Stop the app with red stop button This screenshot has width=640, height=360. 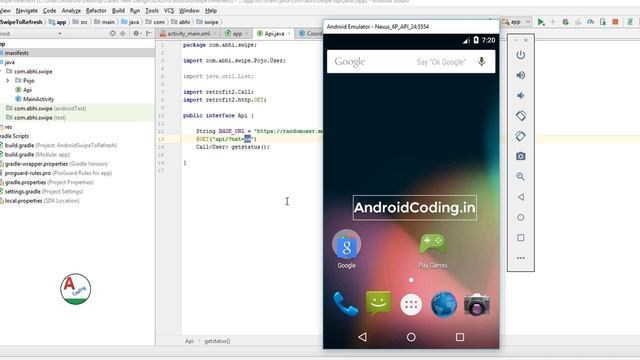615,22
